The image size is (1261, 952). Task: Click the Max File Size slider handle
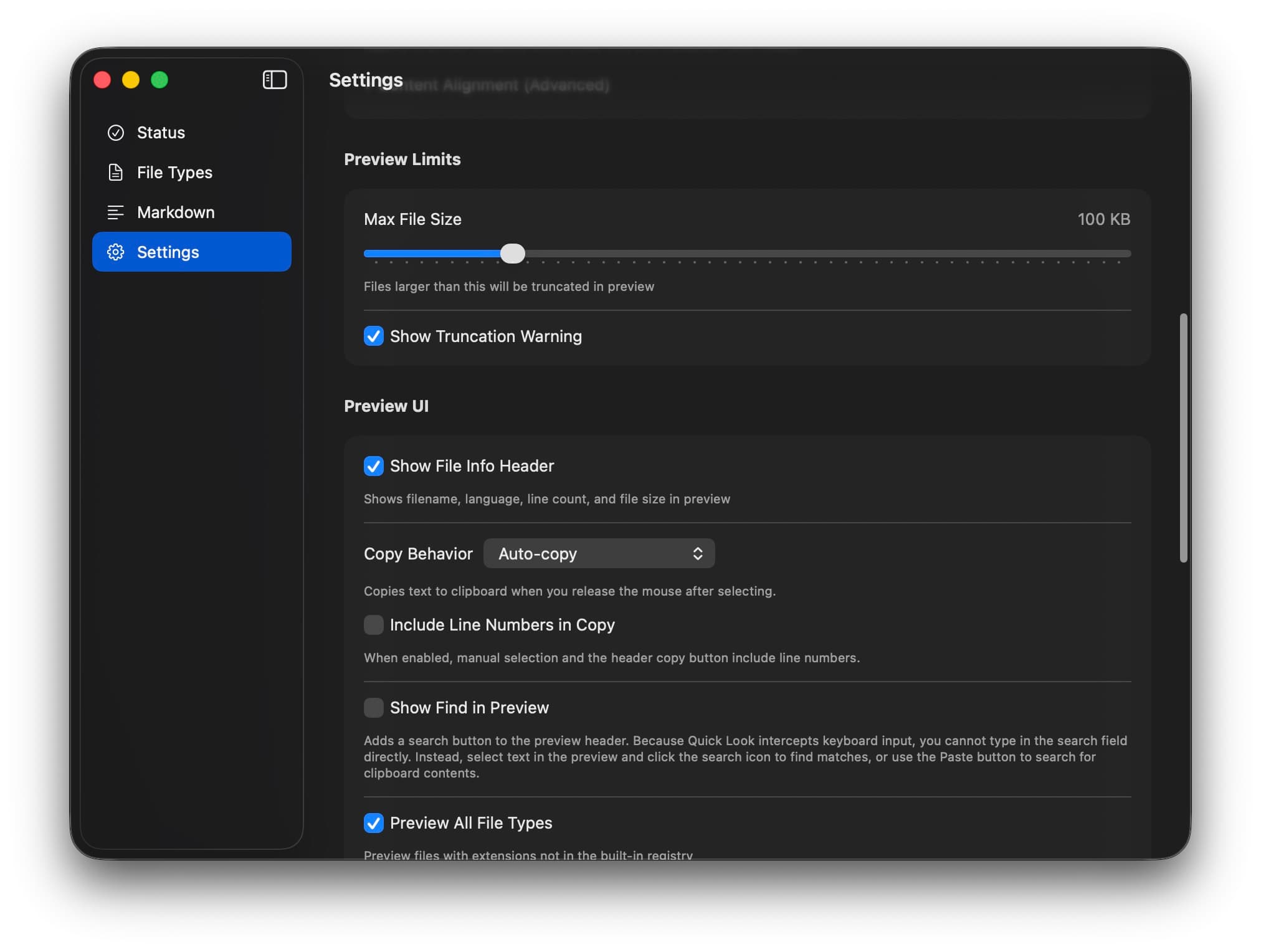pyautogui.click(x=513, y=254)
